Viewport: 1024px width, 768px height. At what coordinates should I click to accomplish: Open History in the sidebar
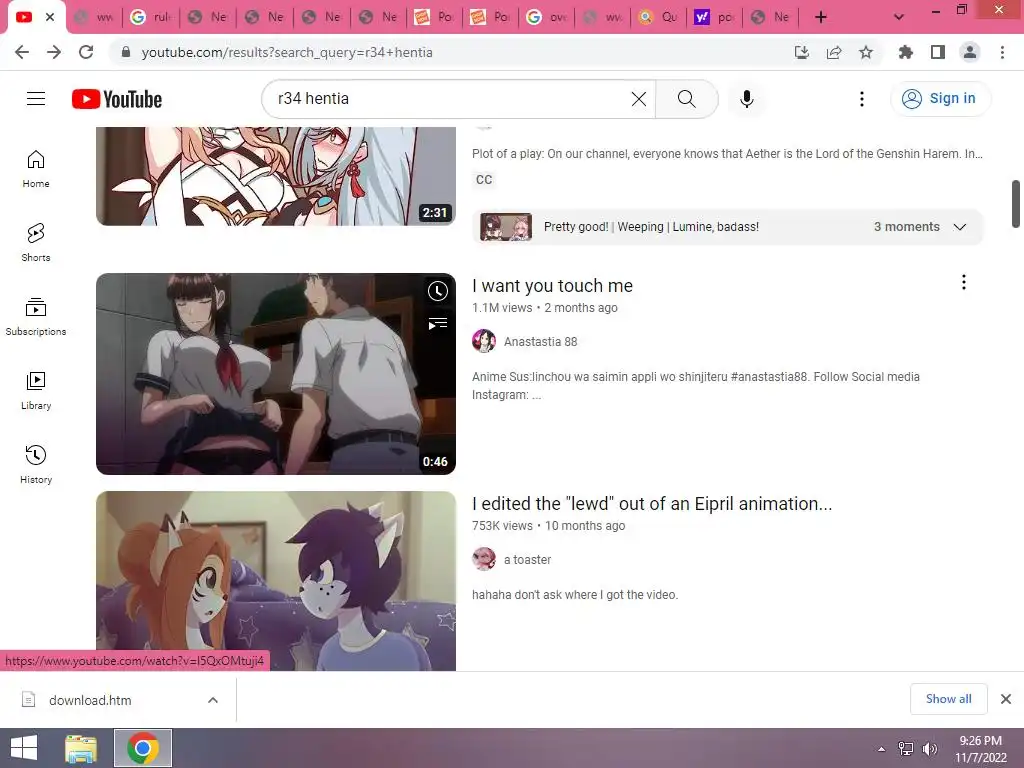pyautogui.click(x=36, y=464)
